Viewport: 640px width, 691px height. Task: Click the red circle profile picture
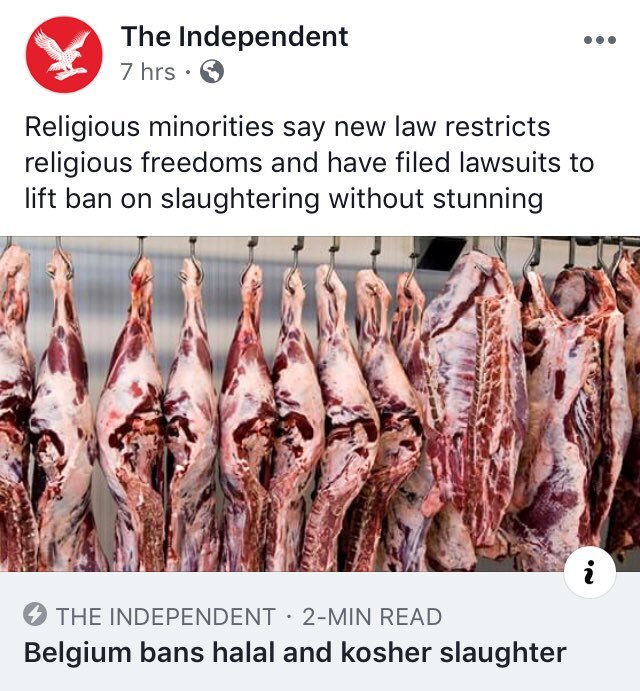pos(64,54)
